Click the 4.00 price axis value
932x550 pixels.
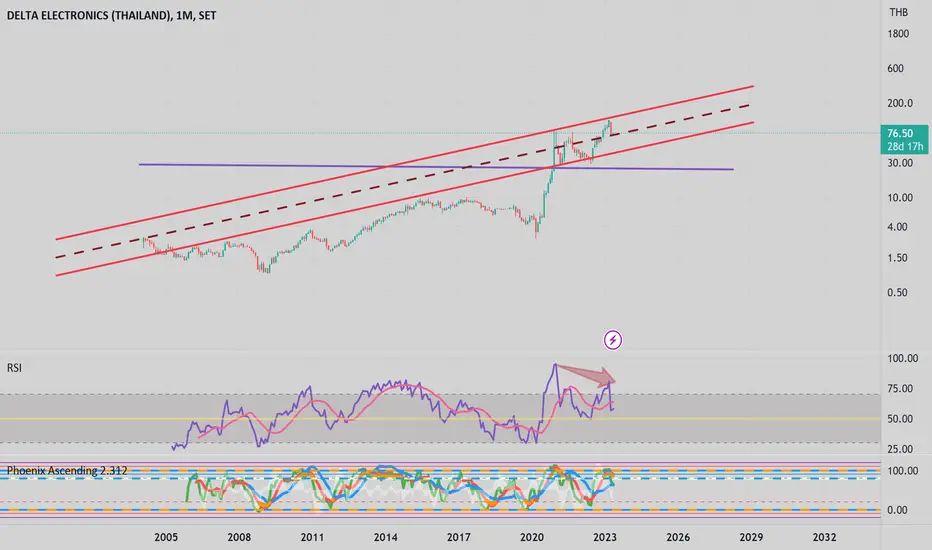pyautogui.click(x=898, y=227)
